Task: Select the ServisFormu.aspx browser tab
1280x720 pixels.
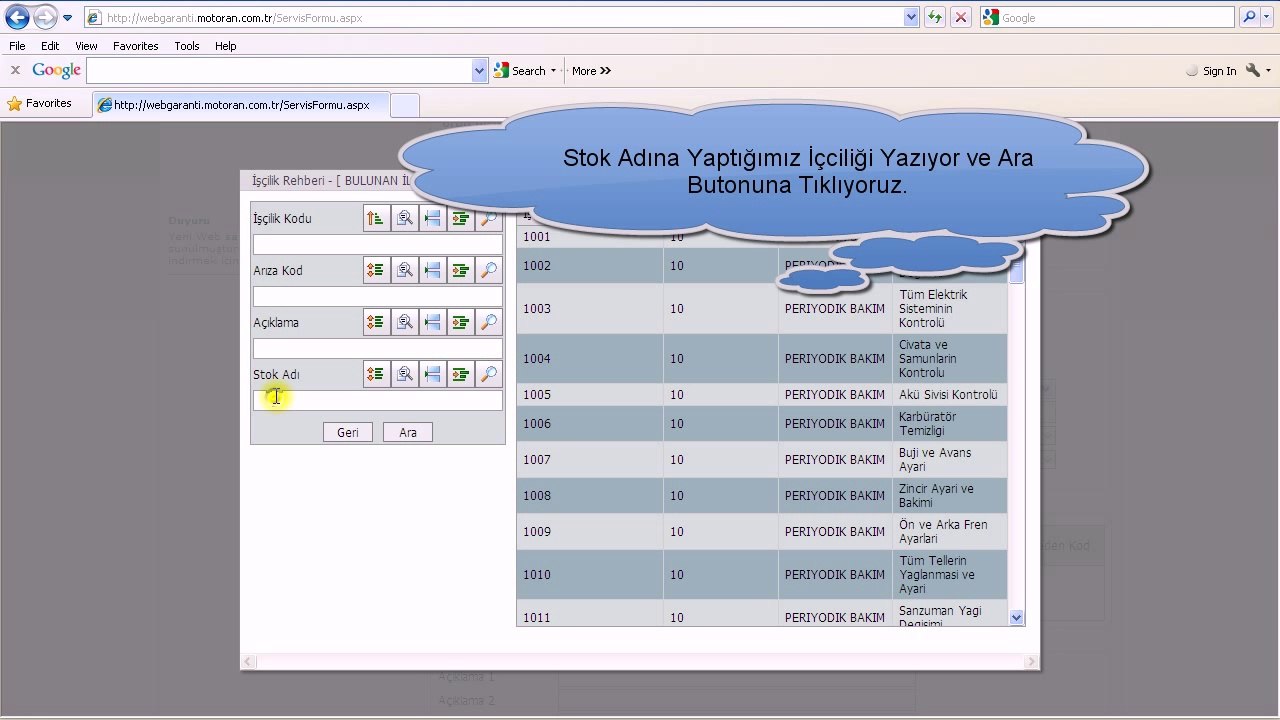Action: click(x=241, y=105)
